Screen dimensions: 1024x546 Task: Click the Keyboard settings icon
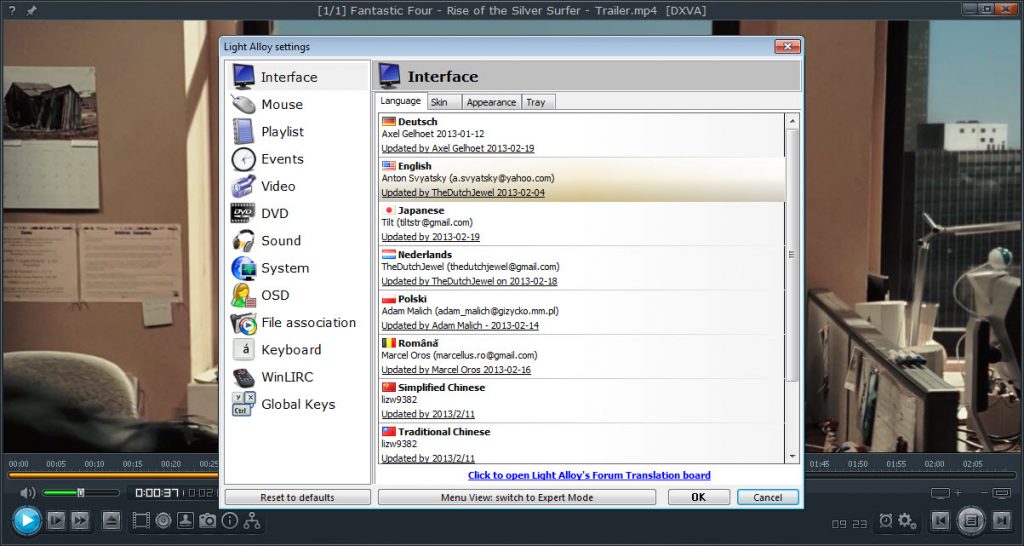pyautogui.click(x=244, y=349)
